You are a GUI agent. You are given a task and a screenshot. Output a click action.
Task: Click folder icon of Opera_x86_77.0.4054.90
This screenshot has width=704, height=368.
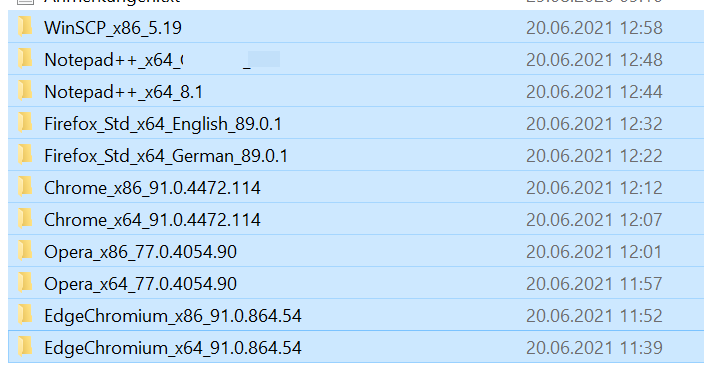tap(25, 251)
